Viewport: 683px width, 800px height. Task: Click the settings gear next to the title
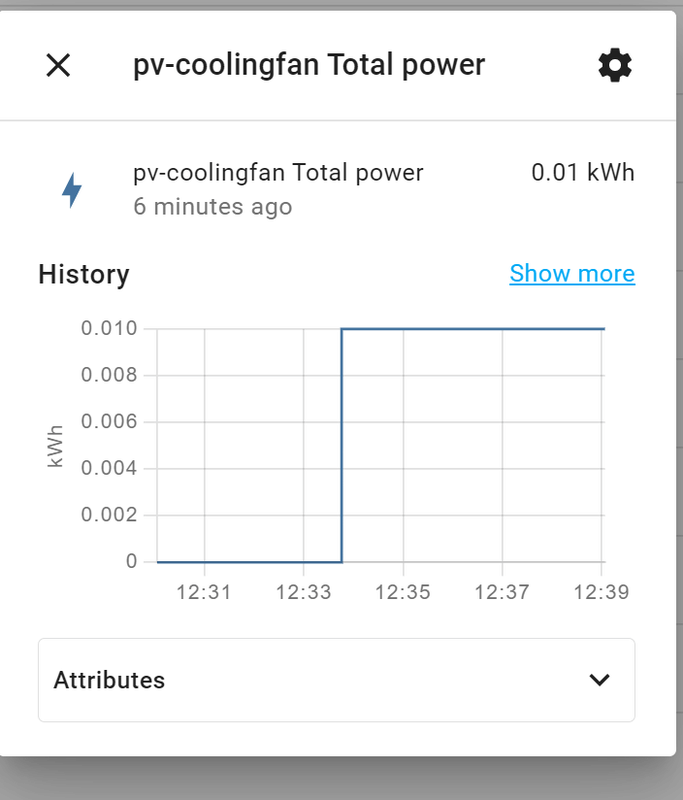coord(613,64)
